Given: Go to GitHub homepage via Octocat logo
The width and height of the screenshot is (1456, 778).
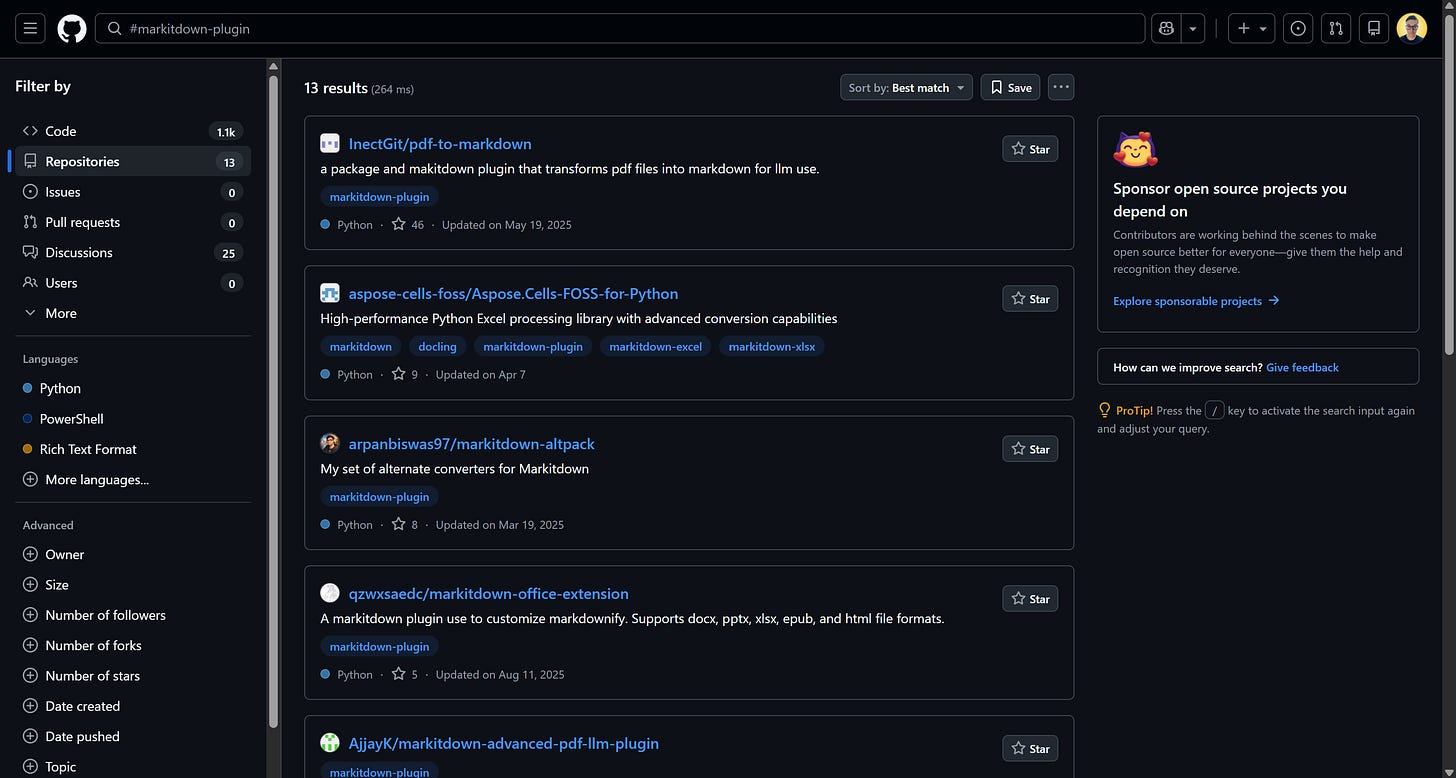Looking at the screenshot, I should tap(72, 28).
